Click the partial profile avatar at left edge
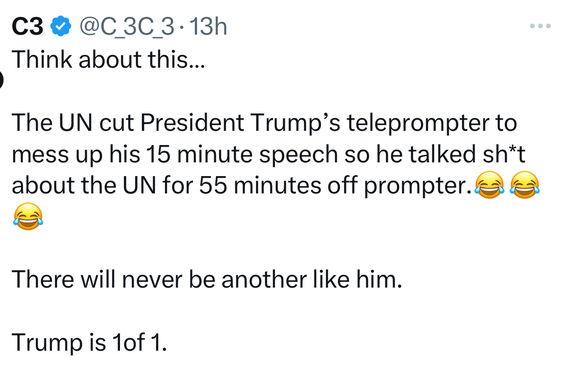 1,80
